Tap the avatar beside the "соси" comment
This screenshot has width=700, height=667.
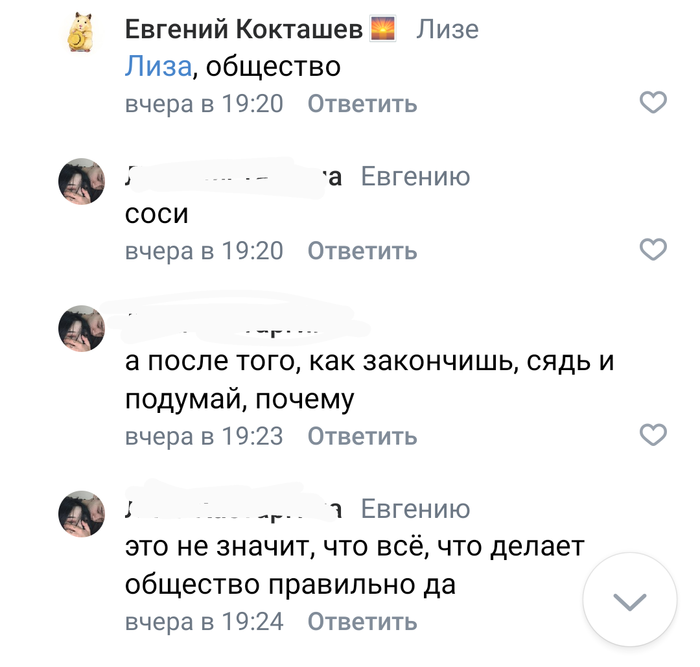(81, 181)
